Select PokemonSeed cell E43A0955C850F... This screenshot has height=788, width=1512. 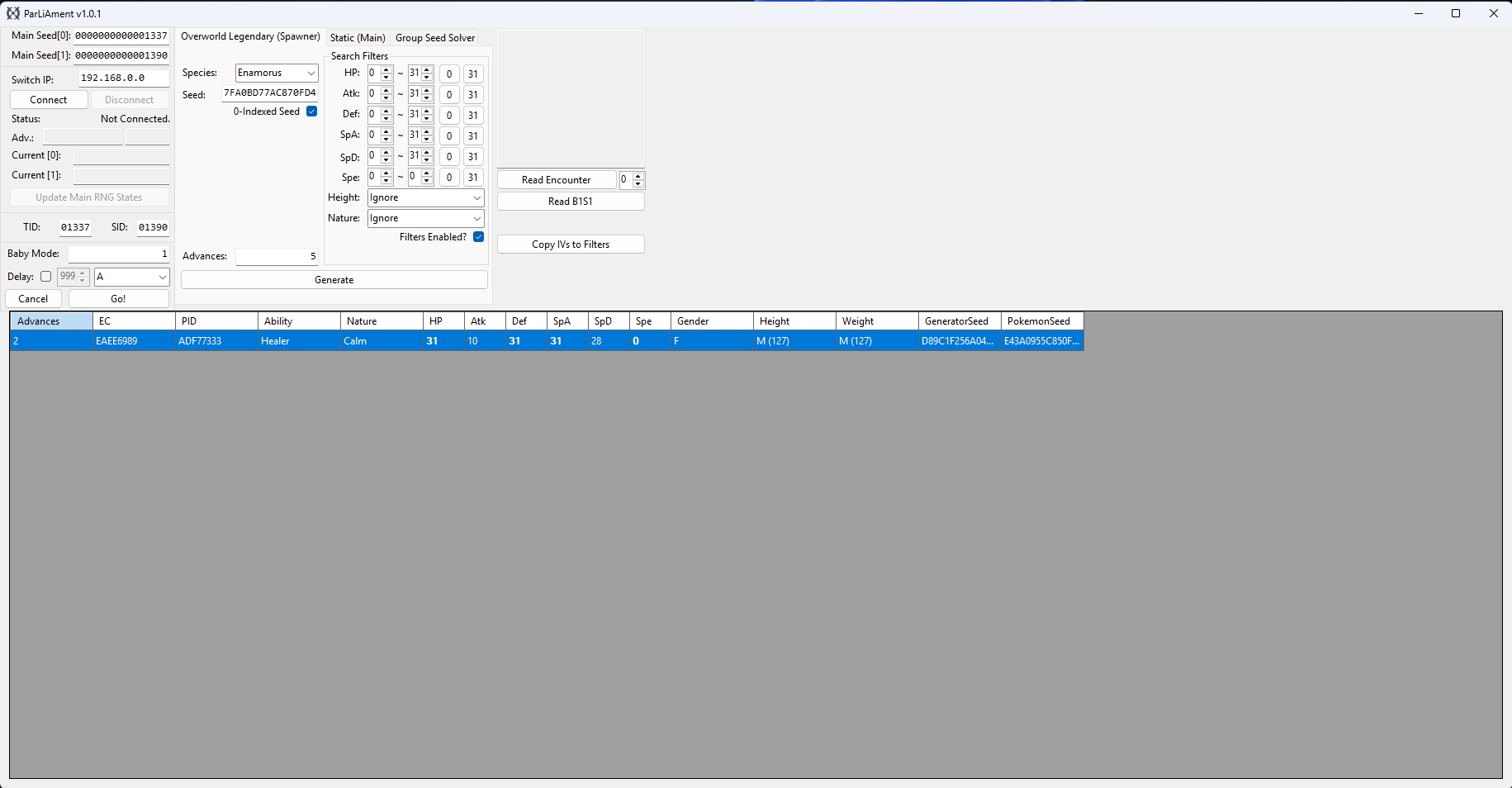1042,340
